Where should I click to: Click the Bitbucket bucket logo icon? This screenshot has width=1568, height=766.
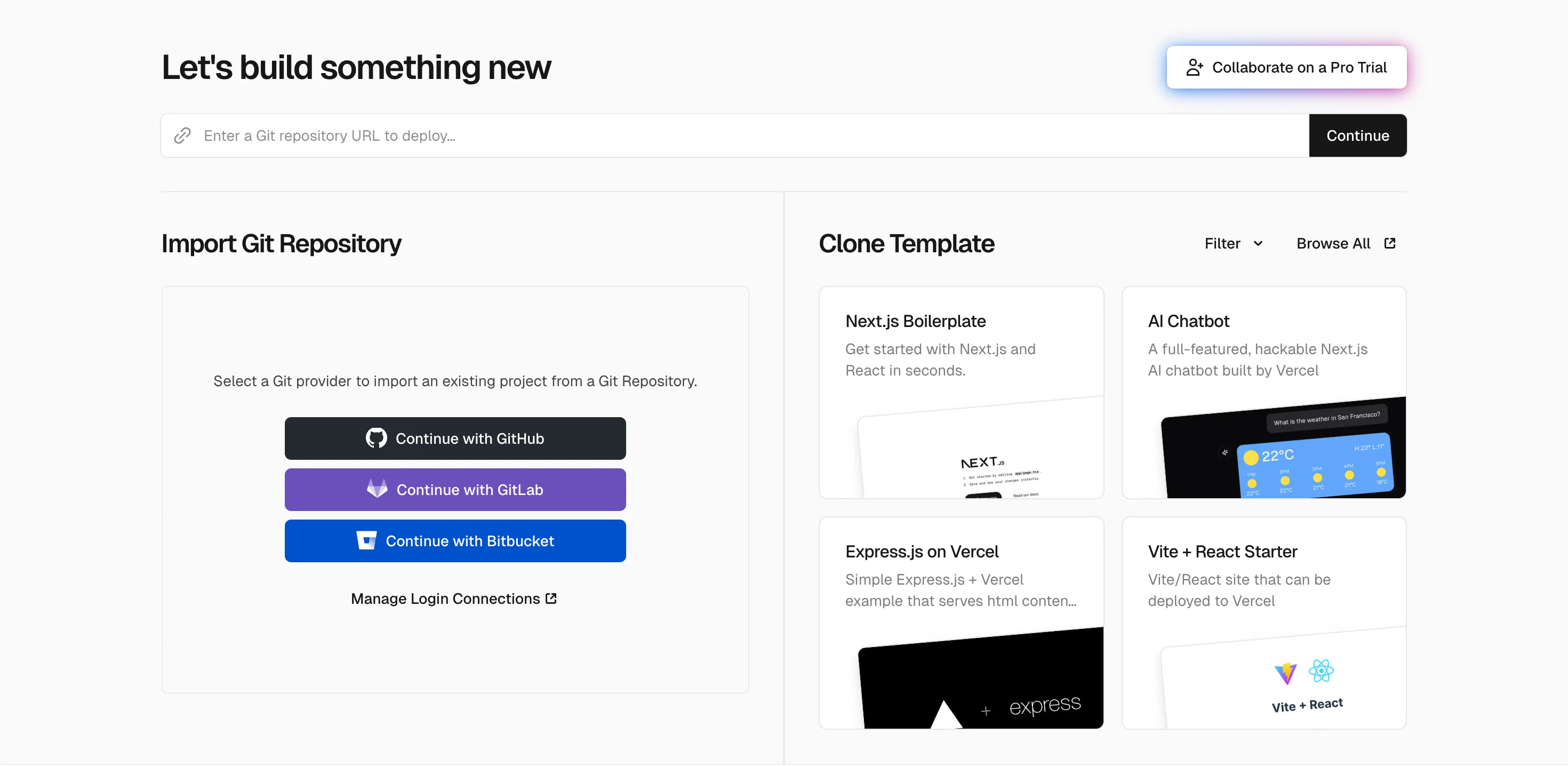366,541
